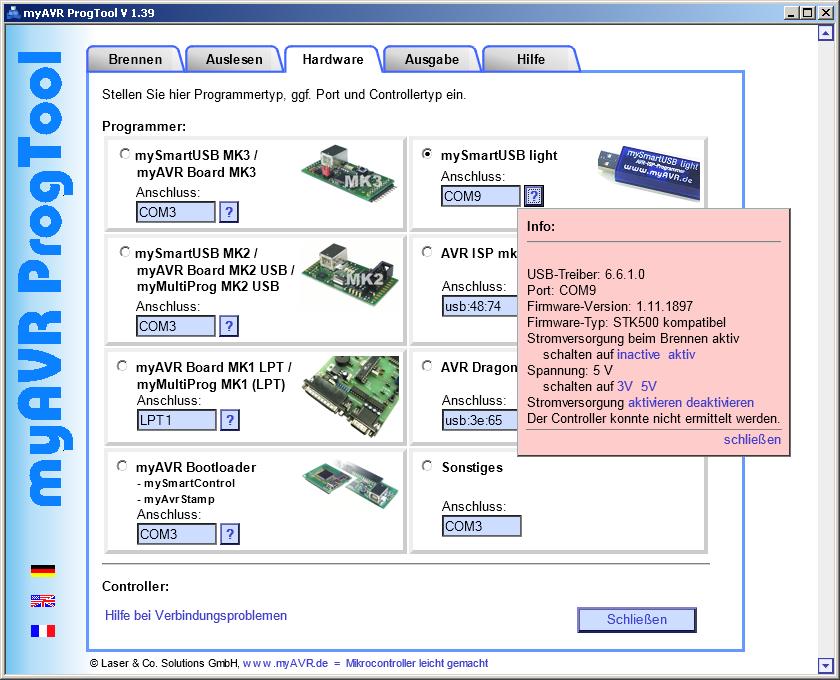Select AVR ISP mk radio button

click(427, 252)
